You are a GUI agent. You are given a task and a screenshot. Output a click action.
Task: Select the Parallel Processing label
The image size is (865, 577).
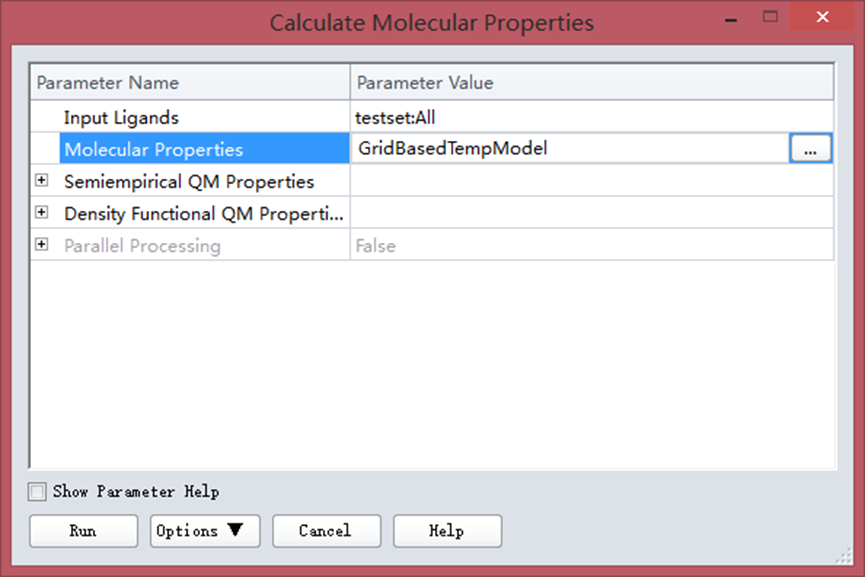(x=142, y=245)
